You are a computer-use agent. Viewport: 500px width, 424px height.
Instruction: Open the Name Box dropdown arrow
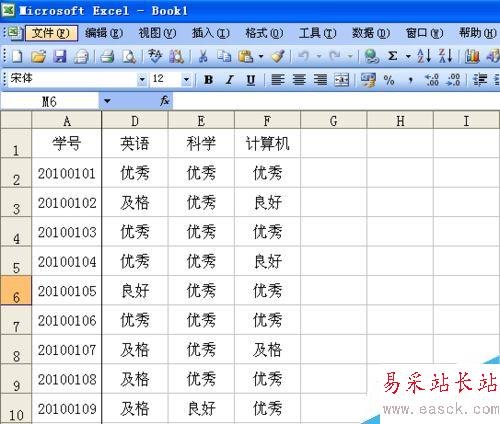click(x=107, y=101)
